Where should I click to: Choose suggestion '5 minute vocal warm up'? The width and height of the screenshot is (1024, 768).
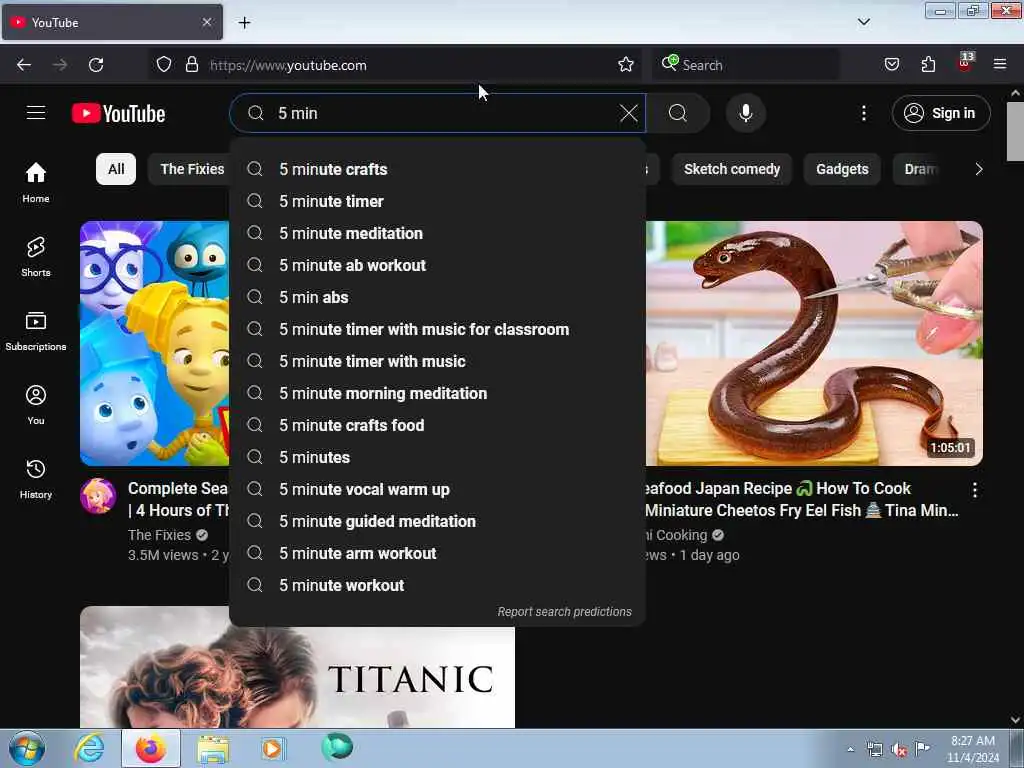point(438,489)
